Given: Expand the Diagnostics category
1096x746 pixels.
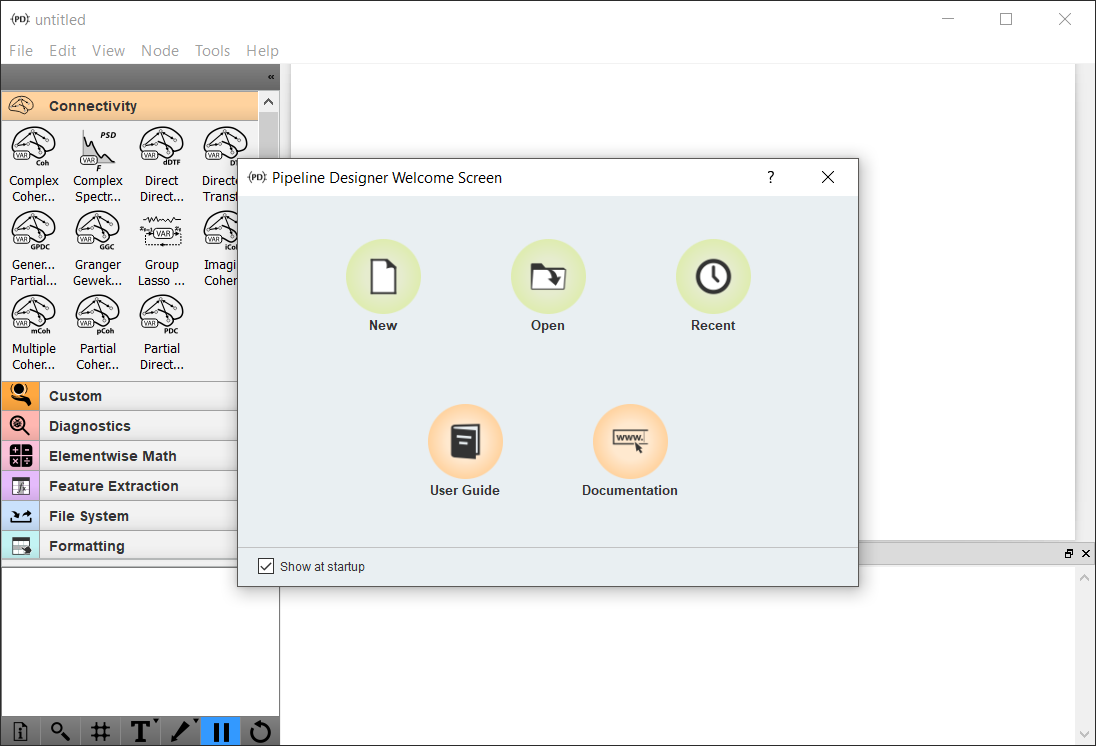Looking at the screenshot, I should [90, 426].
